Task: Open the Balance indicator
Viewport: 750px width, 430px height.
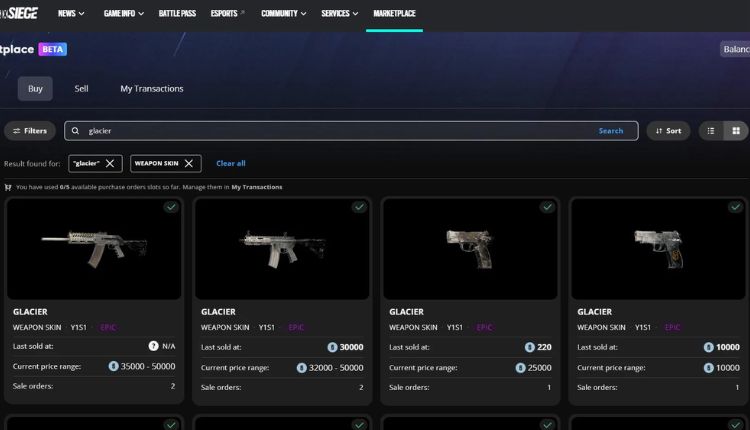Action: click(735, 49)
